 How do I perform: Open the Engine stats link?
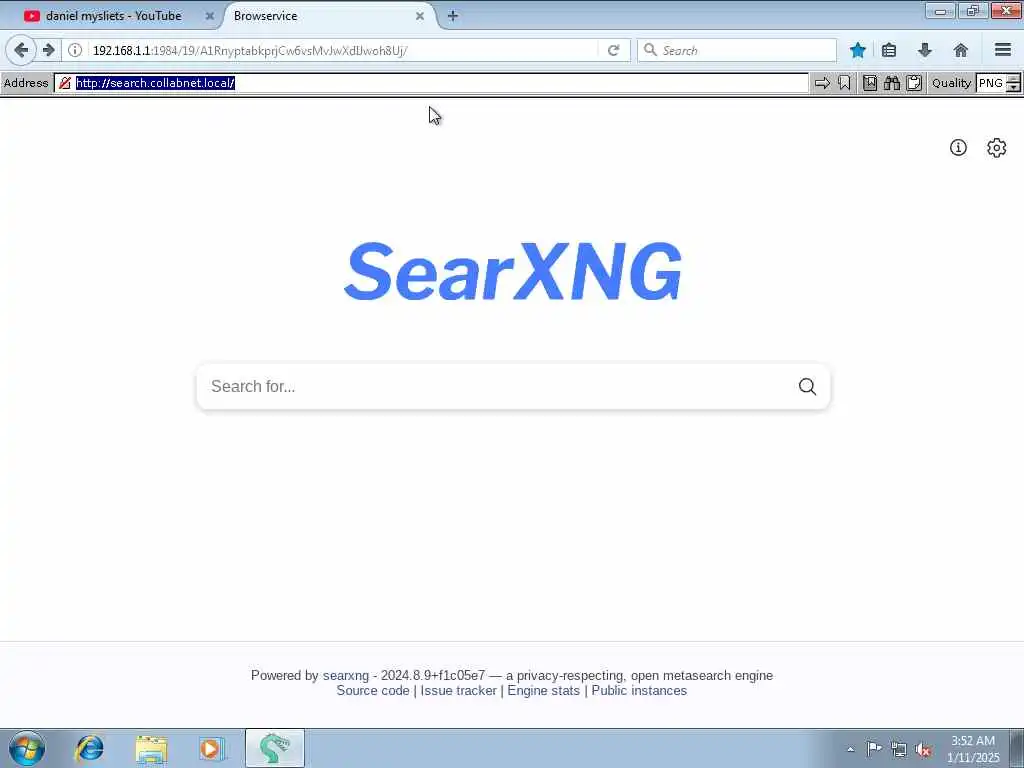pos(543,690)
